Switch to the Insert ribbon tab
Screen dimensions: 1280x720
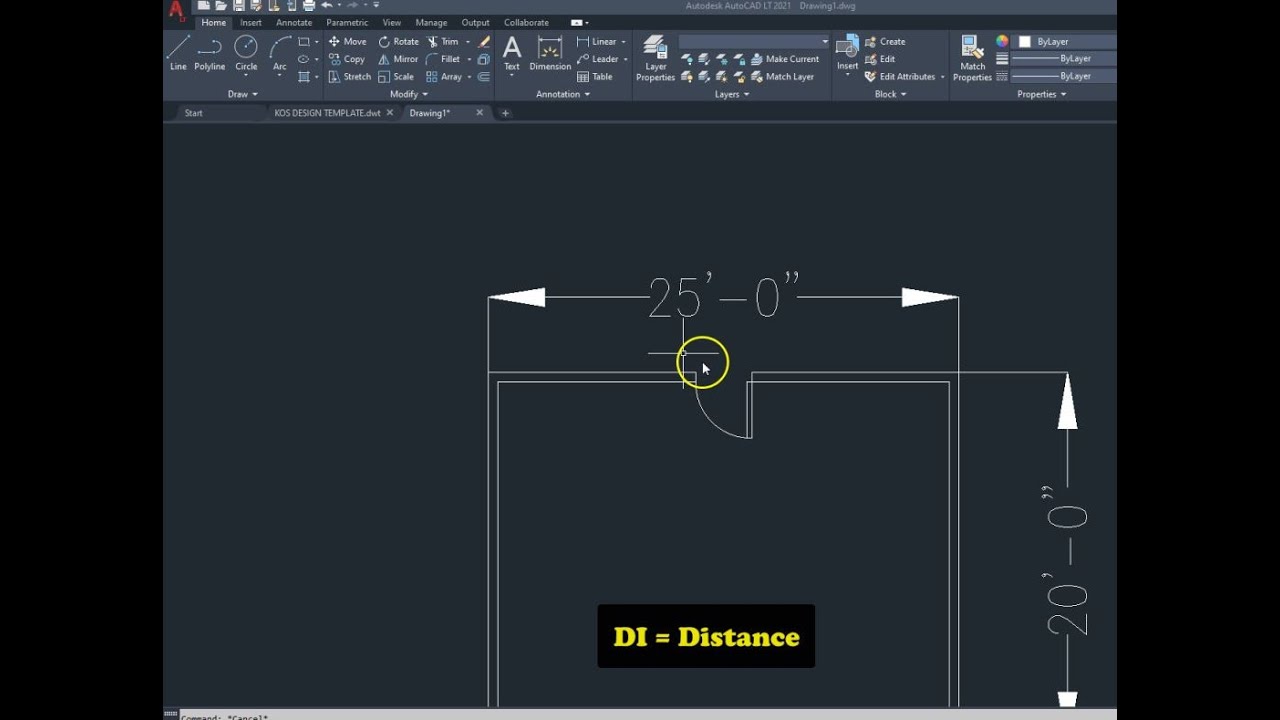click(x=251, y=23)
